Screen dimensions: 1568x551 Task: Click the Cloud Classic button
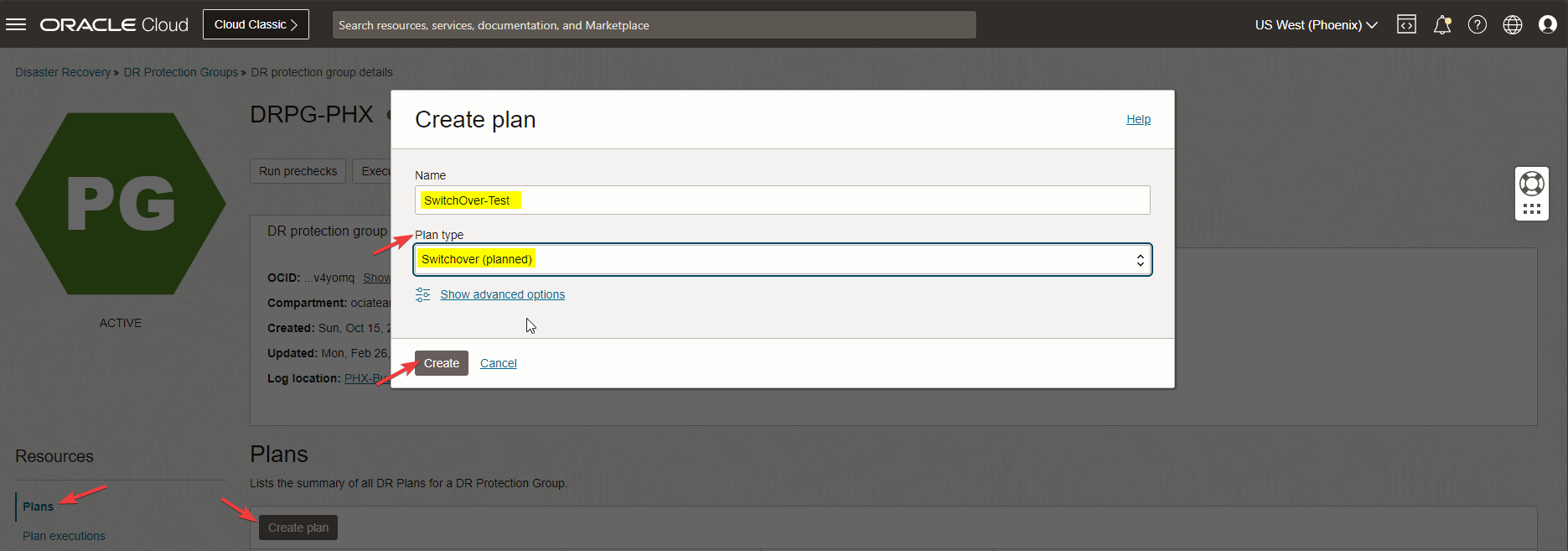(256, 24)
